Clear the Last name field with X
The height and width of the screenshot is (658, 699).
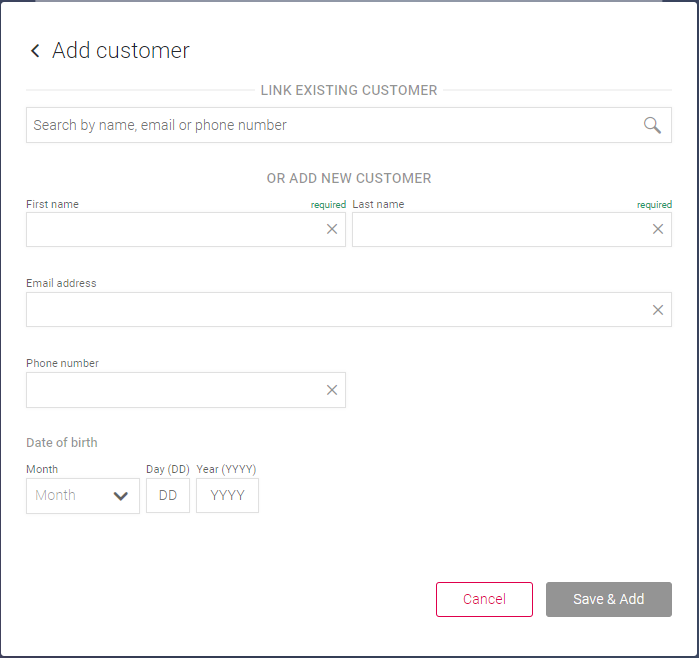coord(658,229)
